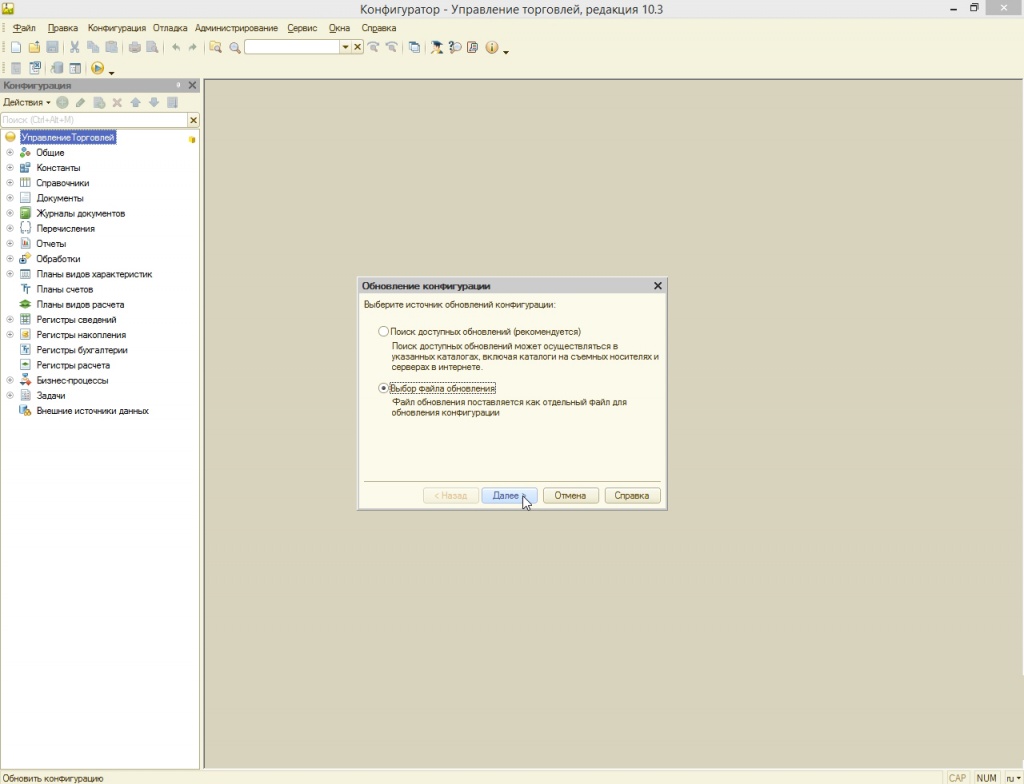The image size is (1024, 784).
Task: Open the Конфигурация menu
Action: point(116,28)
